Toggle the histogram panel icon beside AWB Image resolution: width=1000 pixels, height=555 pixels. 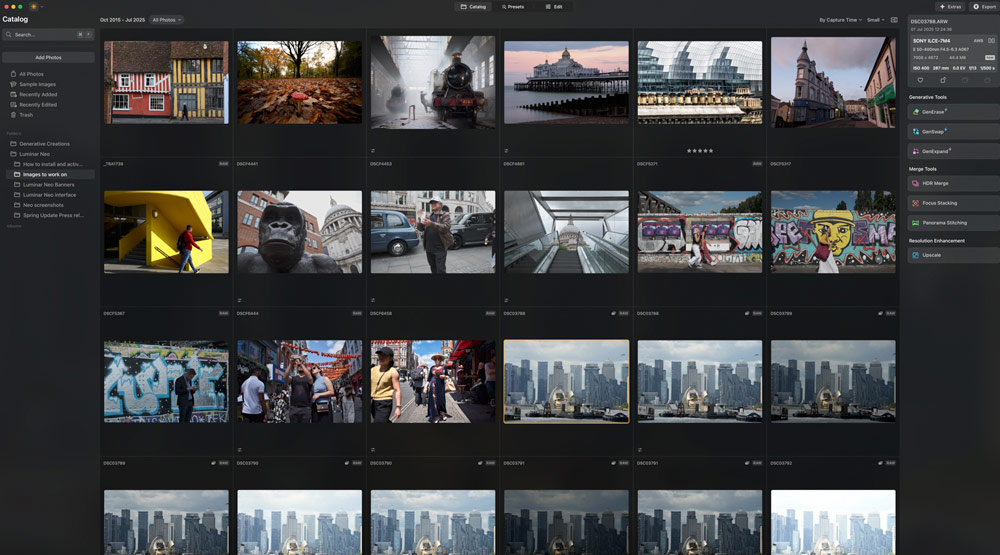[991, 41]
